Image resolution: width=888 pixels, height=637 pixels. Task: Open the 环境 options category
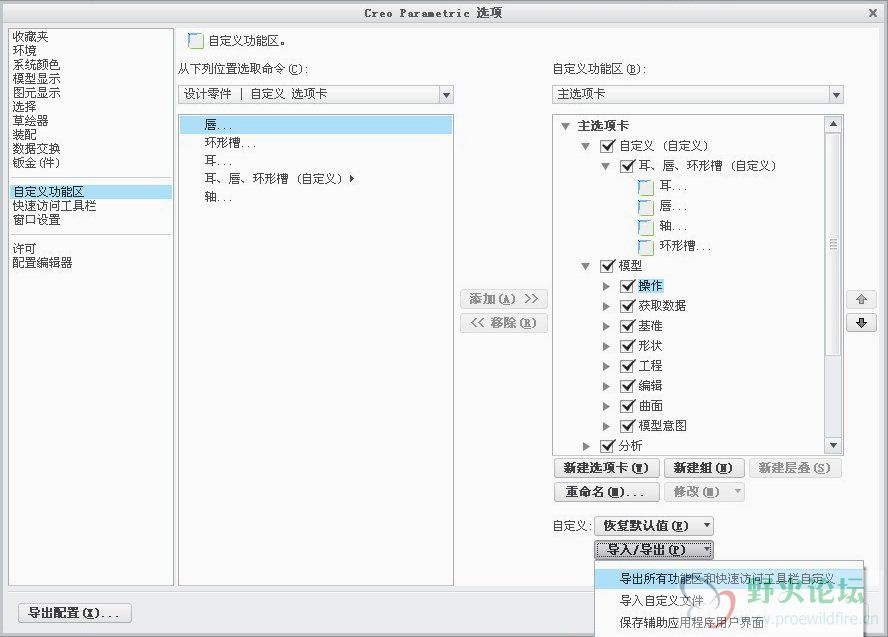coord(24,51)
